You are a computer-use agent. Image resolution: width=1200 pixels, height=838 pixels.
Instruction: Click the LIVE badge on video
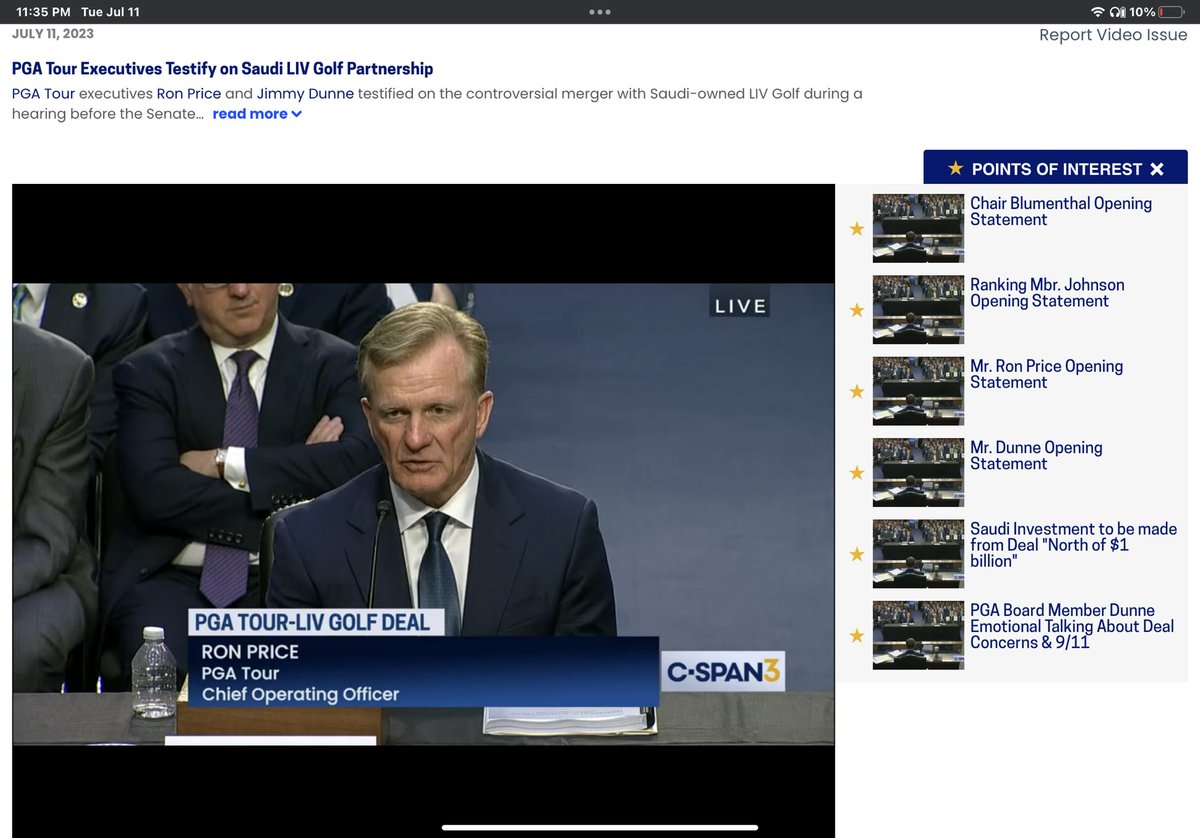pos(740,306)
